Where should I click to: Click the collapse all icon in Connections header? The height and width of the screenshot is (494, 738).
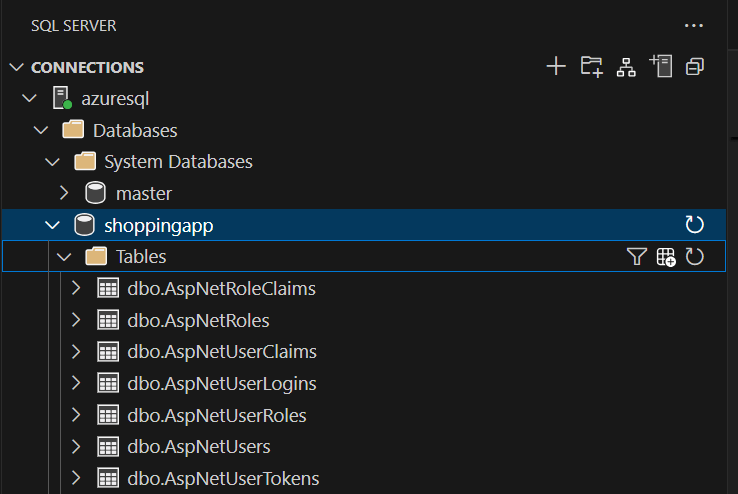pos(695,67)
